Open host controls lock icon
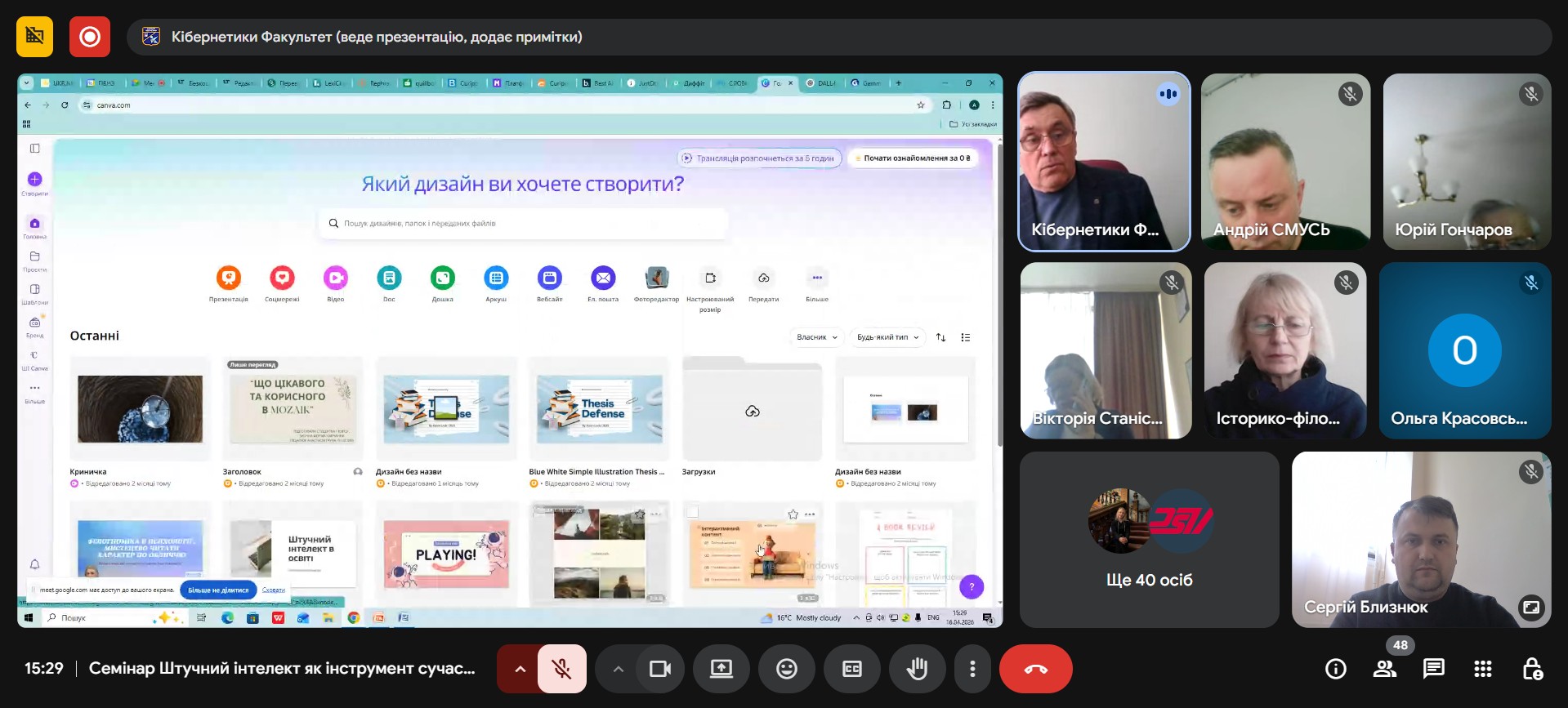The width and height of the screenshot is (1568, 708). point(1531,670)
